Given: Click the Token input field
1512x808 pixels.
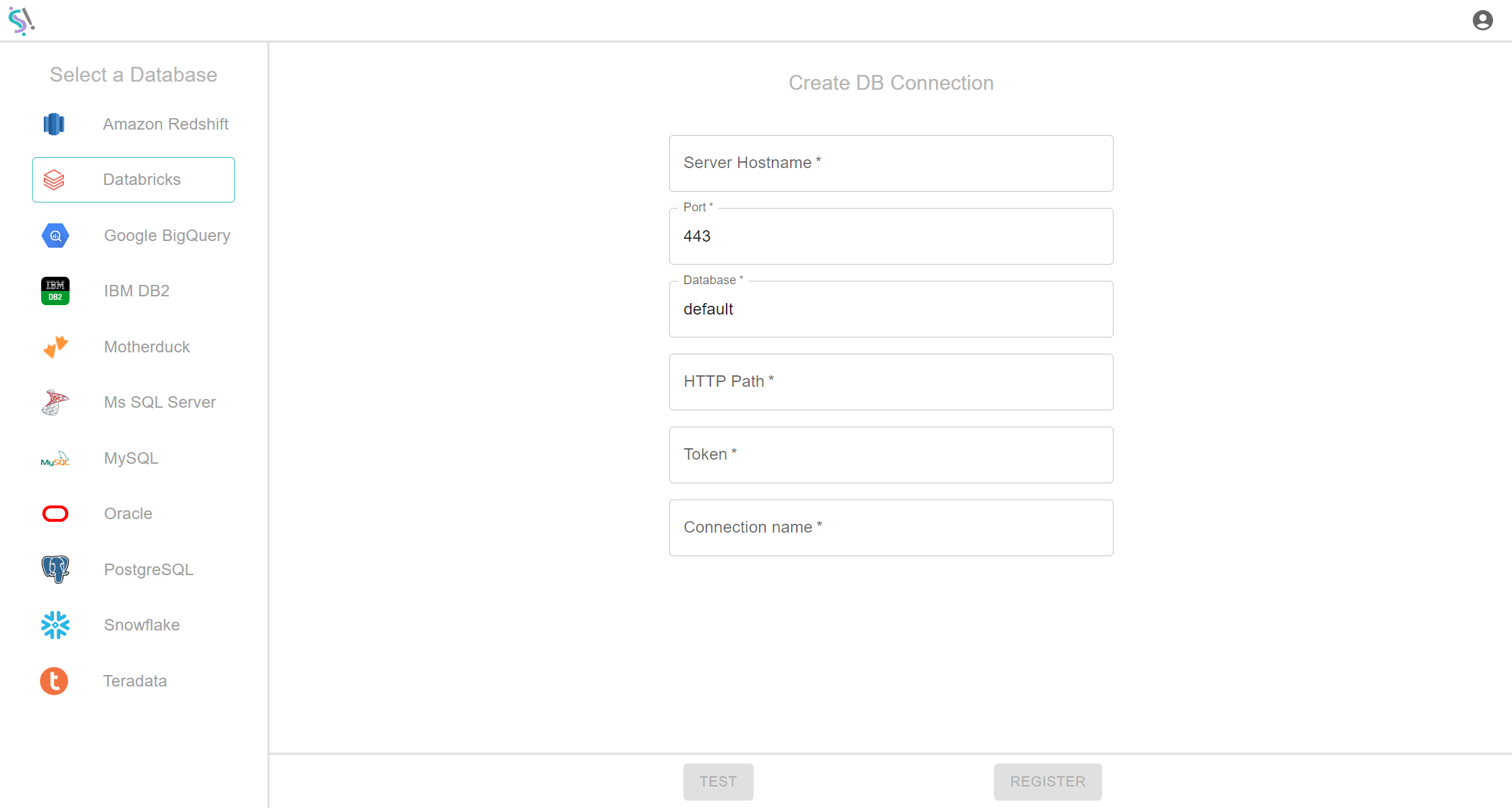Looking at the screenshot, I should coord(891,454).
